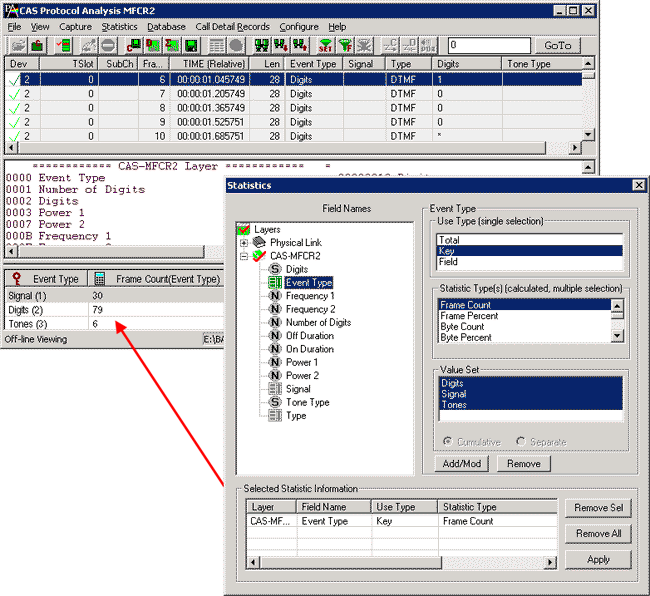Click the open file toolbar icon
This screenshot has width=650, height=596.
click(18, 45)
